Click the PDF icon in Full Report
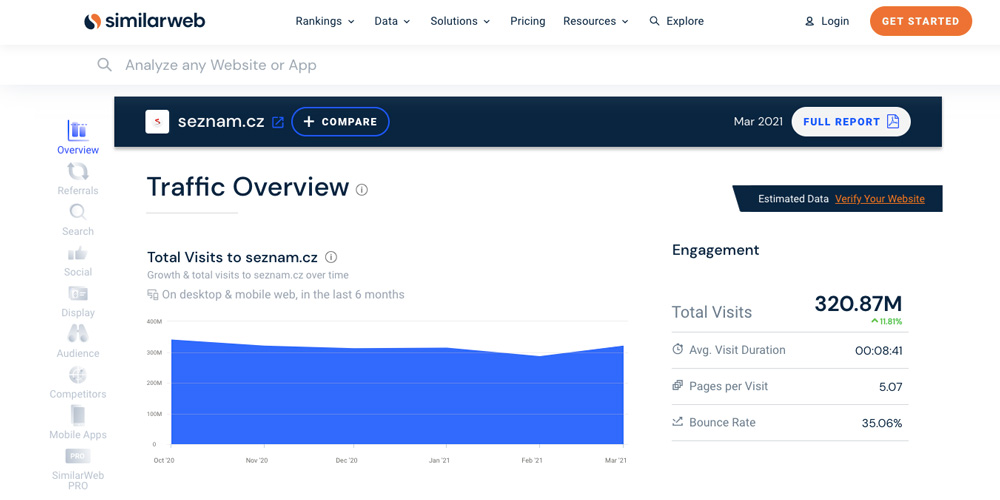Image resolution: width=1000 pixels, height=500 pixels. tap(893, 122)
